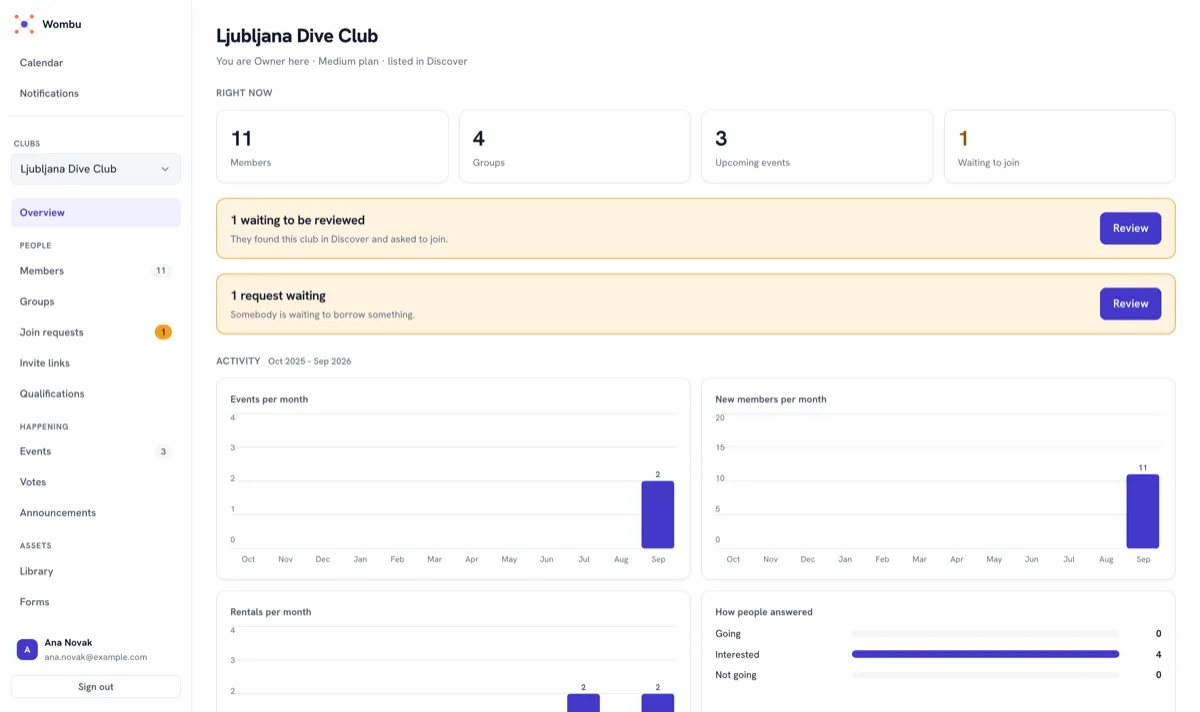Screen dimensions: 1200x712
Task: Open the Ljubljana Dive Club selector dropdown
Action: (96, 169)
